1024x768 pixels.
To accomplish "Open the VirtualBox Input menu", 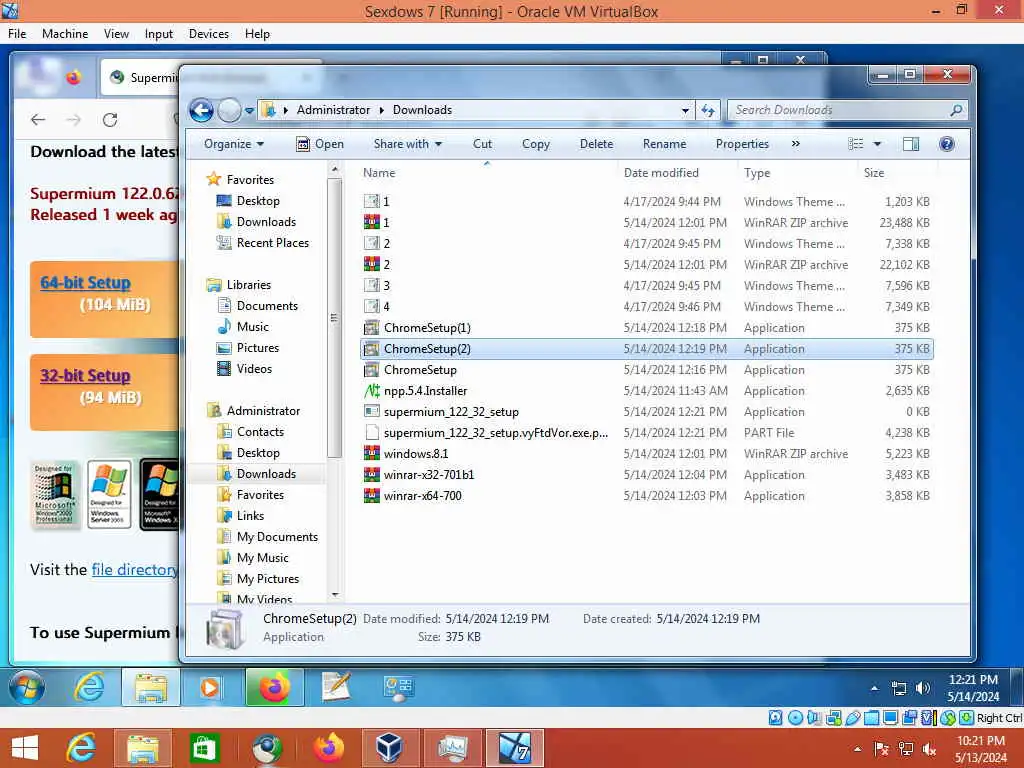I will click(159, 34).
